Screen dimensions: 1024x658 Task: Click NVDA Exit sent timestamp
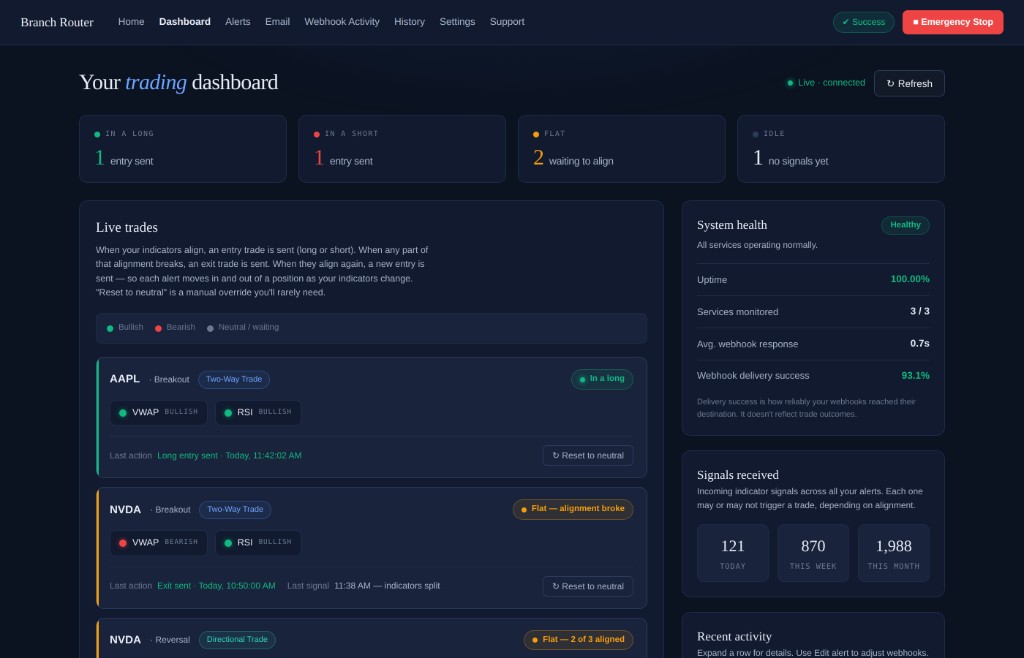(216, 586)
